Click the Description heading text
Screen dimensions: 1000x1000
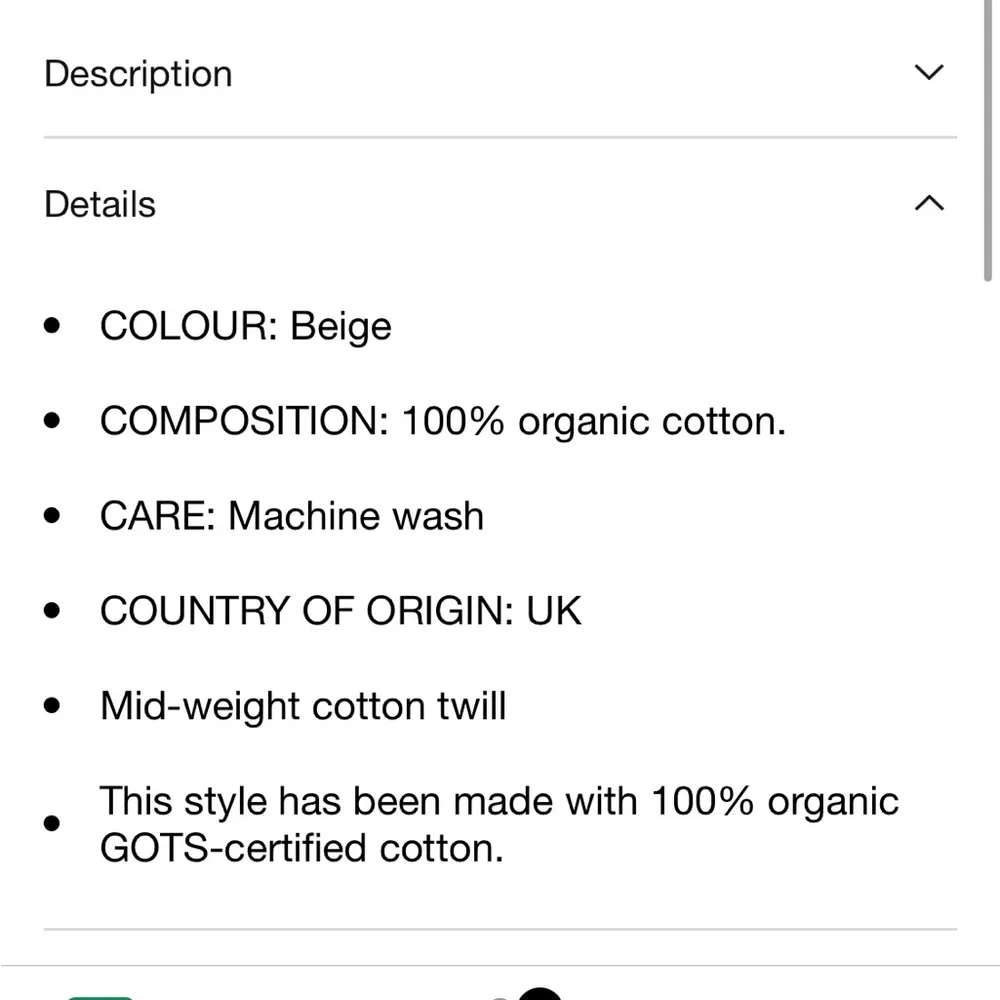pos(138,74)
